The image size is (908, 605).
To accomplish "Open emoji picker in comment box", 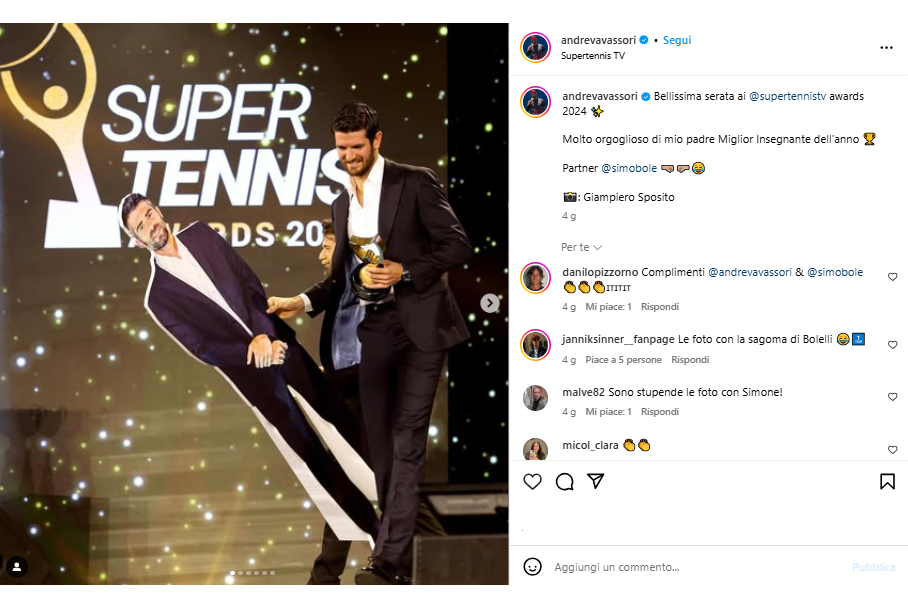I will pos(533,567).
